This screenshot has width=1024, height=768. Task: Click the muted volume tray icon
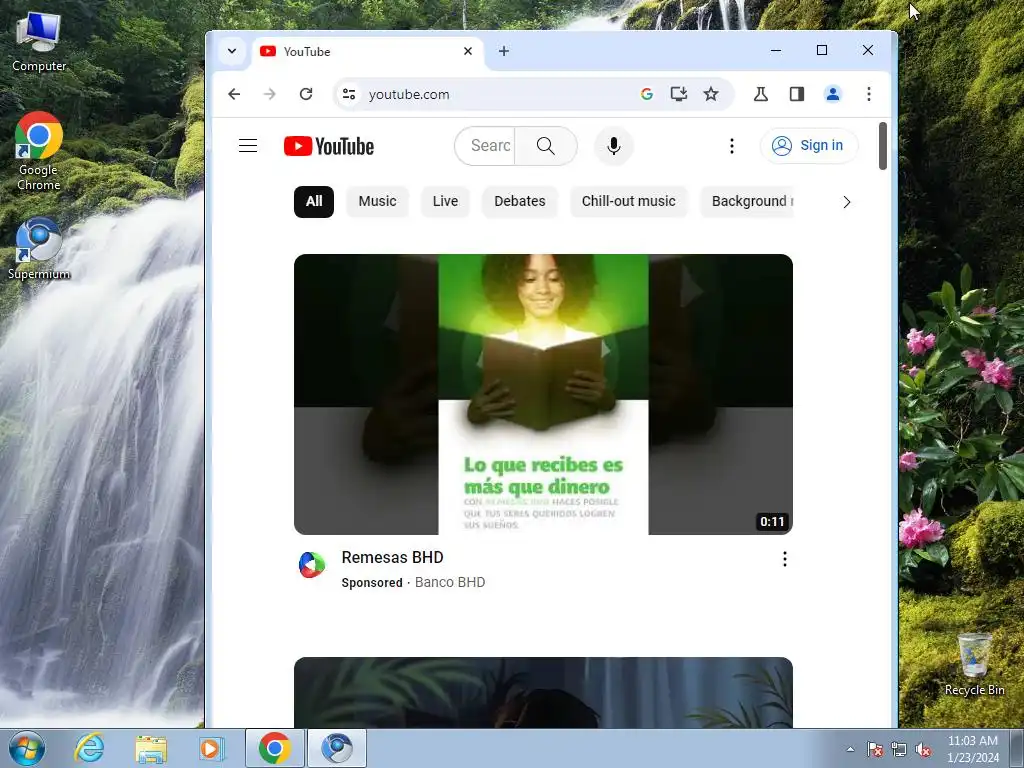coord(923,749)
